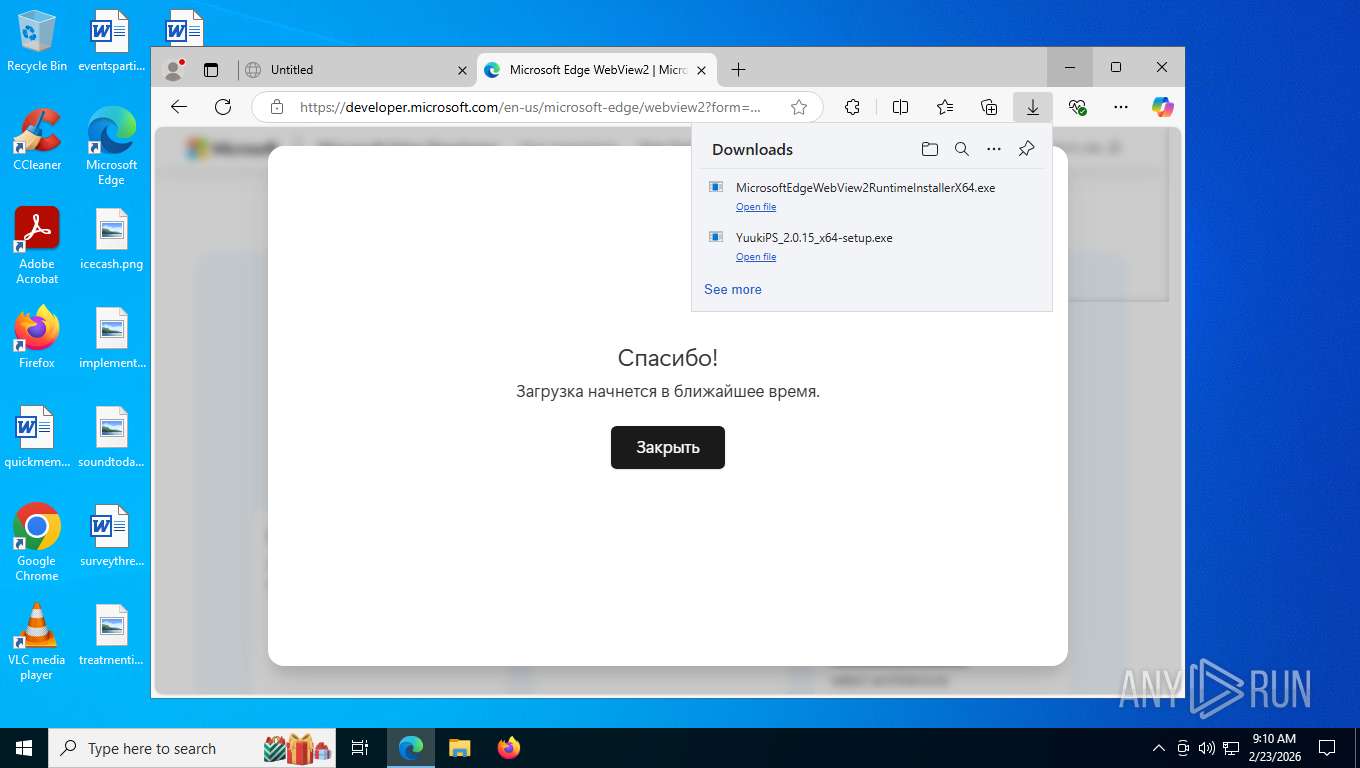This screenshot has height=768, width=1360.
Task: Click the Edge back navigation arrow
Action: (x=179, y=107)
